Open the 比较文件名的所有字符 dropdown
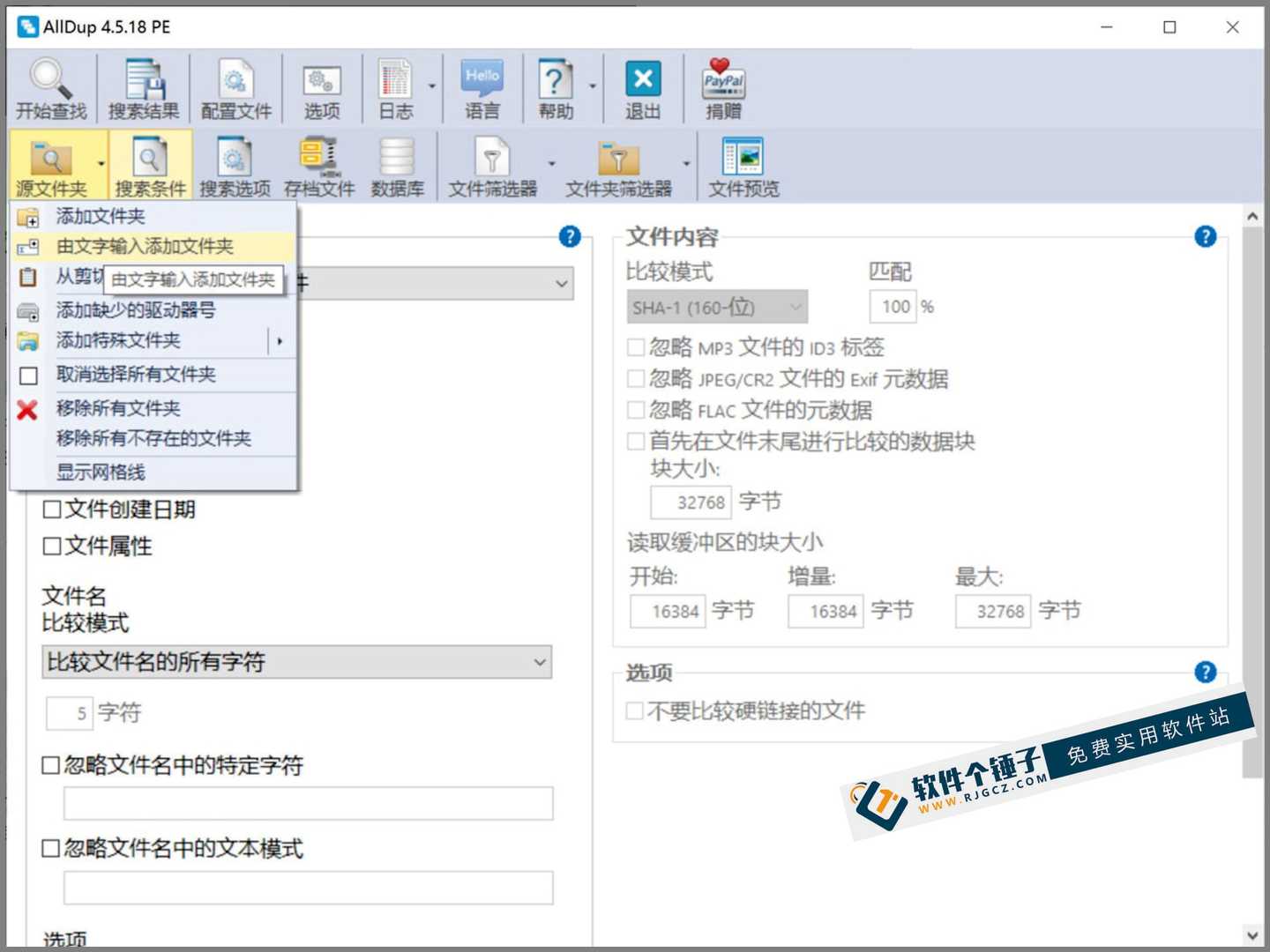1270x952 pixels. click(x=296, y=662)
